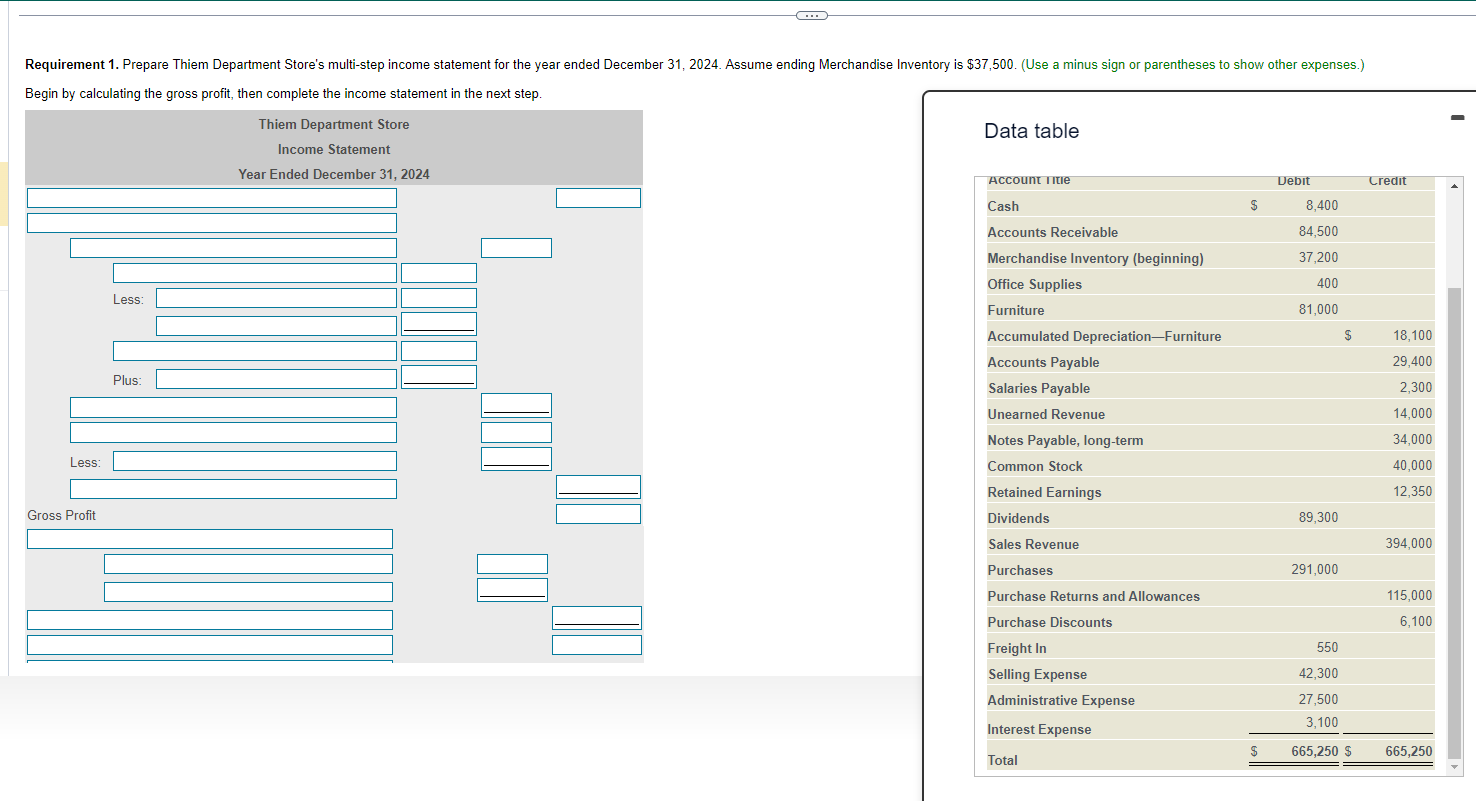The width and height of the screenshot is (1476, 801).
Task: Open the first dropdown beside the Less label
Action: point(276,299)
